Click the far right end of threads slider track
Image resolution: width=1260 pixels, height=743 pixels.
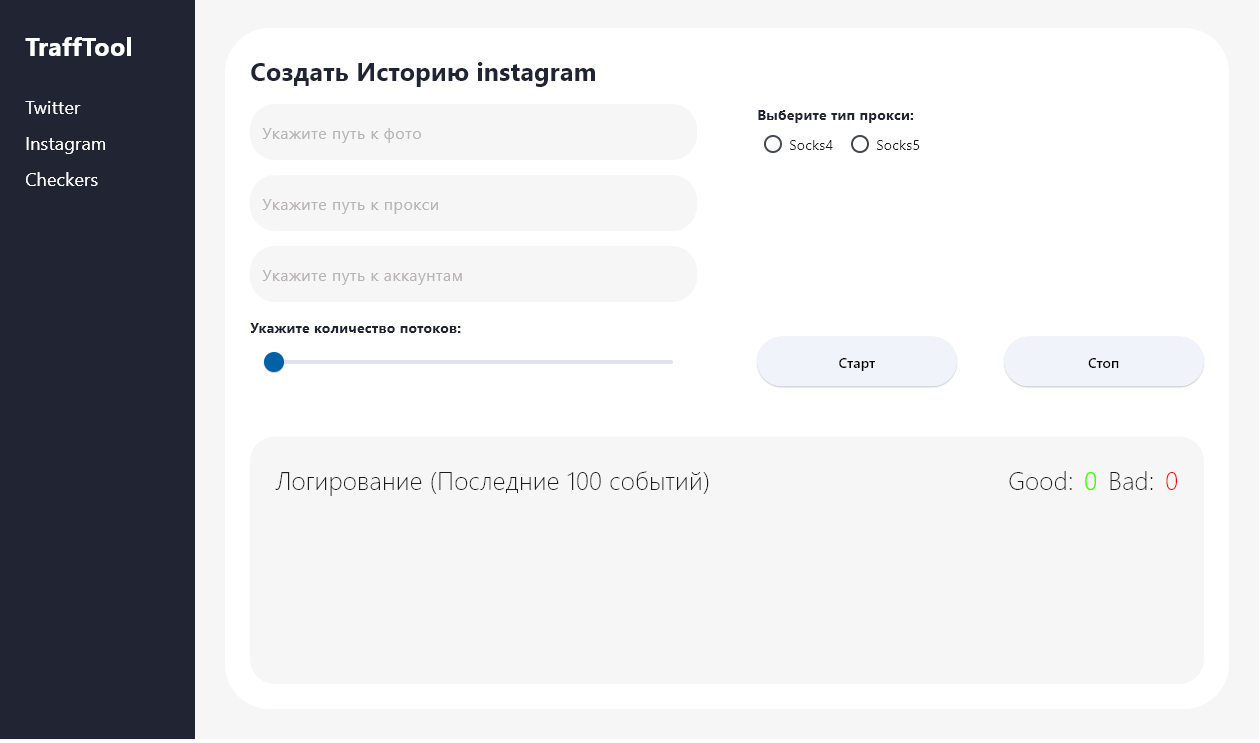tap(670, 362)
